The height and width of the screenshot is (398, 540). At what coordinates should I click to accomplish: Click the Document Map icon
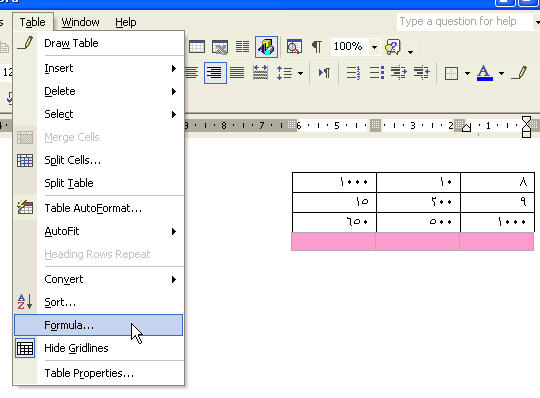click(x=294, y=47)
